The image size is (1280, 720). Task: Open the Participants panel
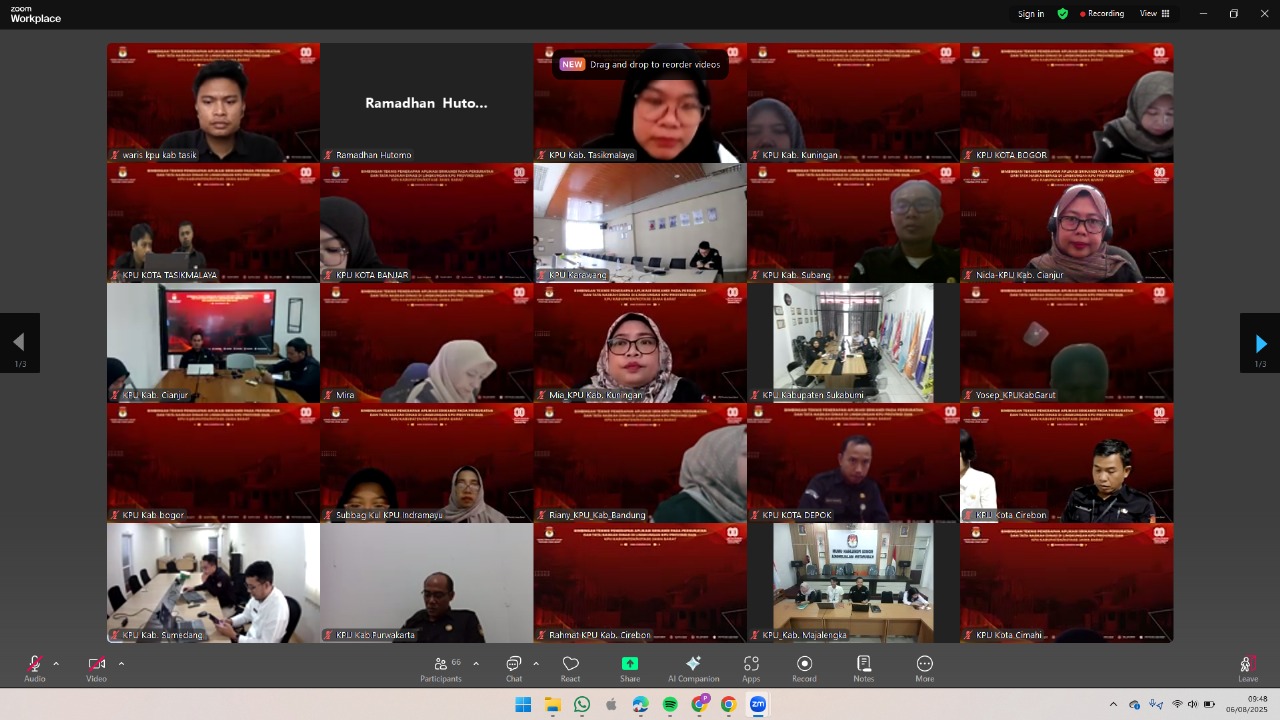pos(441,668)
